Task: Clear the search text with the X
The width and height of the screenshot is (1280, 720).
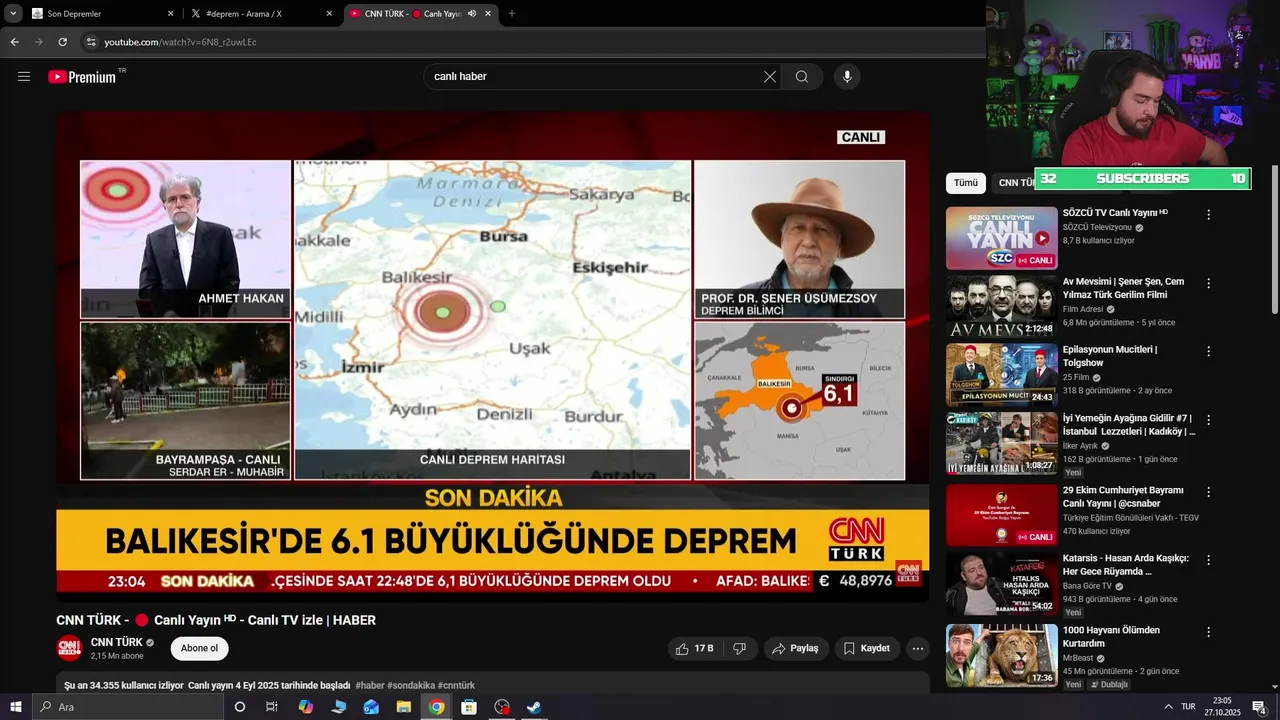Action: click(x=770, y=77)
